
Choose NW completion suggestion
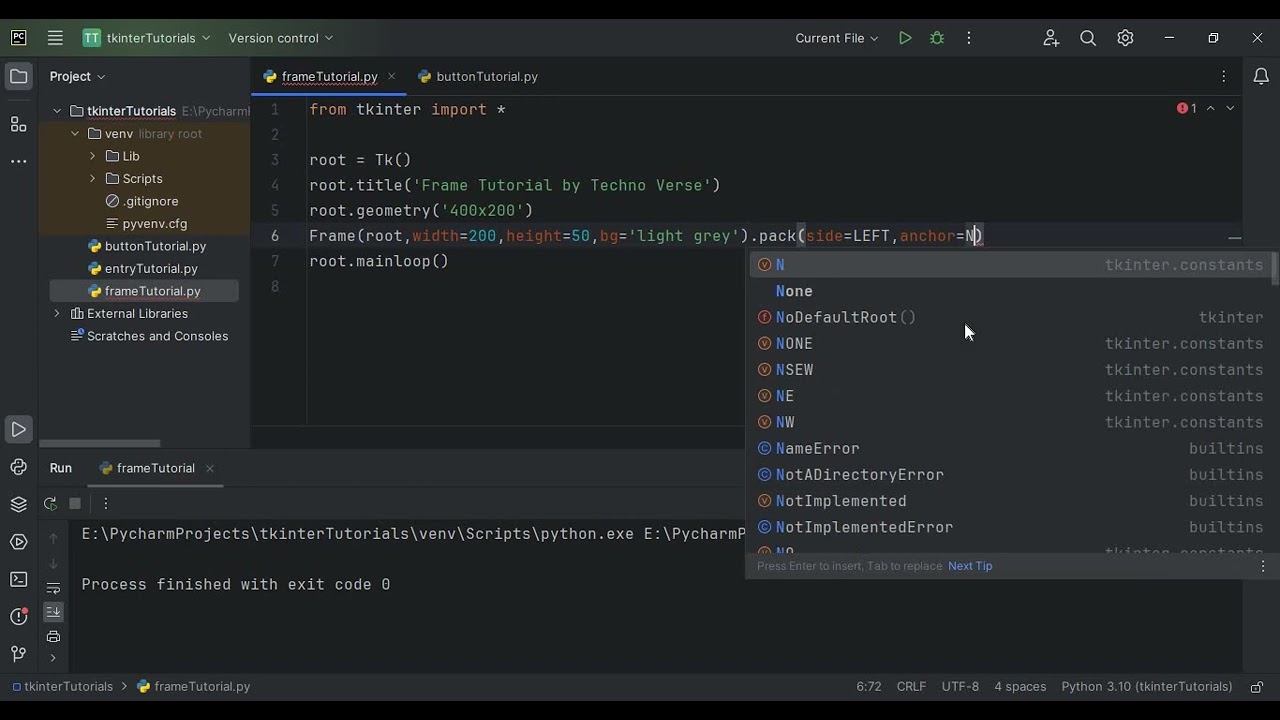(x=1011, y=422)
